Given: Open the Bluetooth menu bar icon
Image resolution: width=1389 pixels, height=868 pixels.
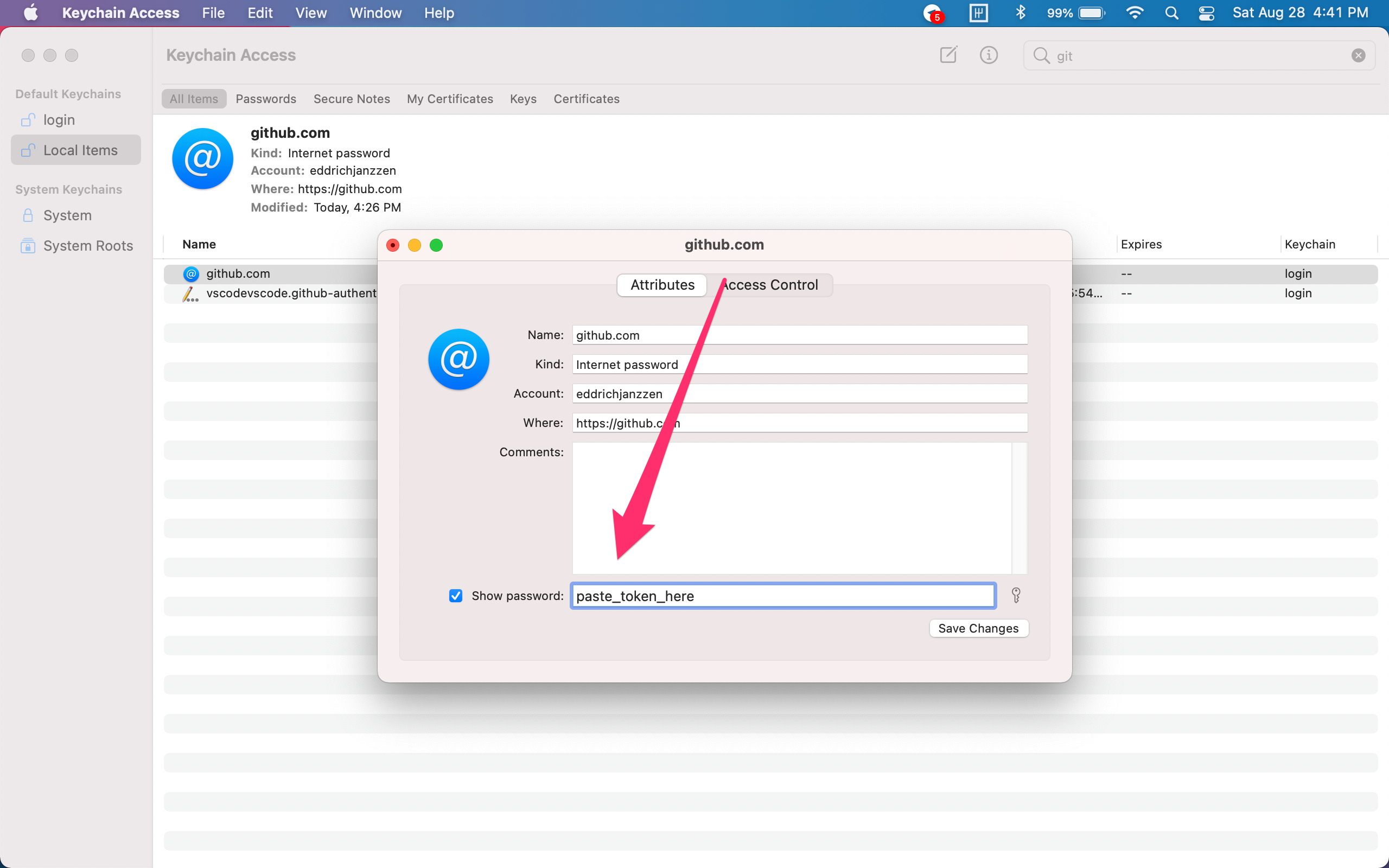Looking at the screenshot, I should click(1020, 12).
